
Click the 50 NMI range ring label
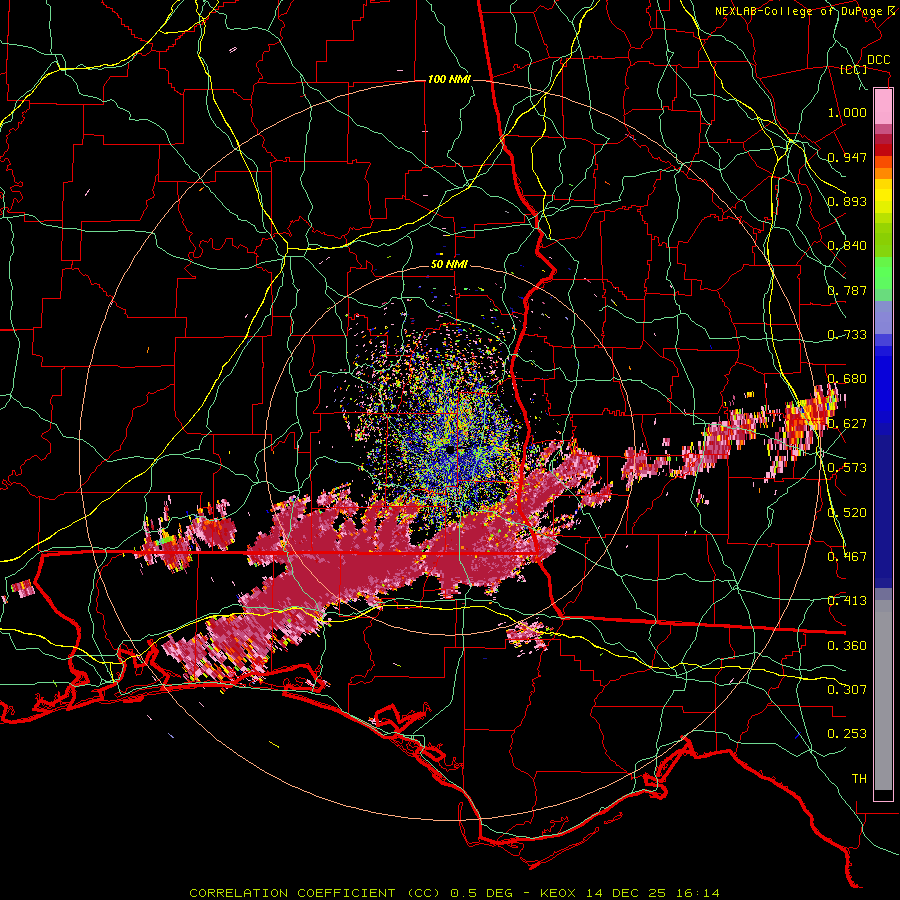(449, 264)
